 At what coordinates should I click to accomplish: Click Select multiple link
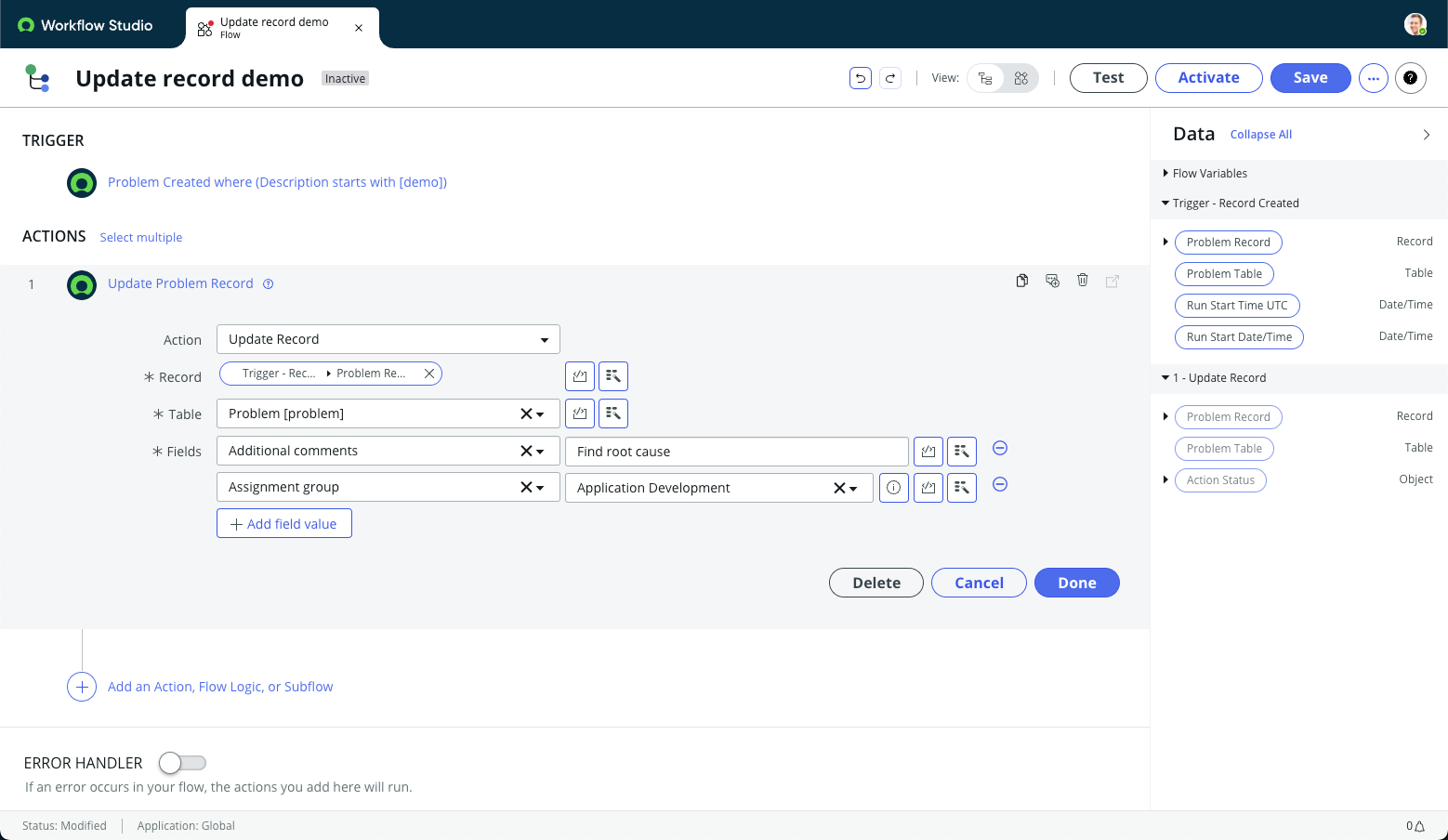point(141,238)
